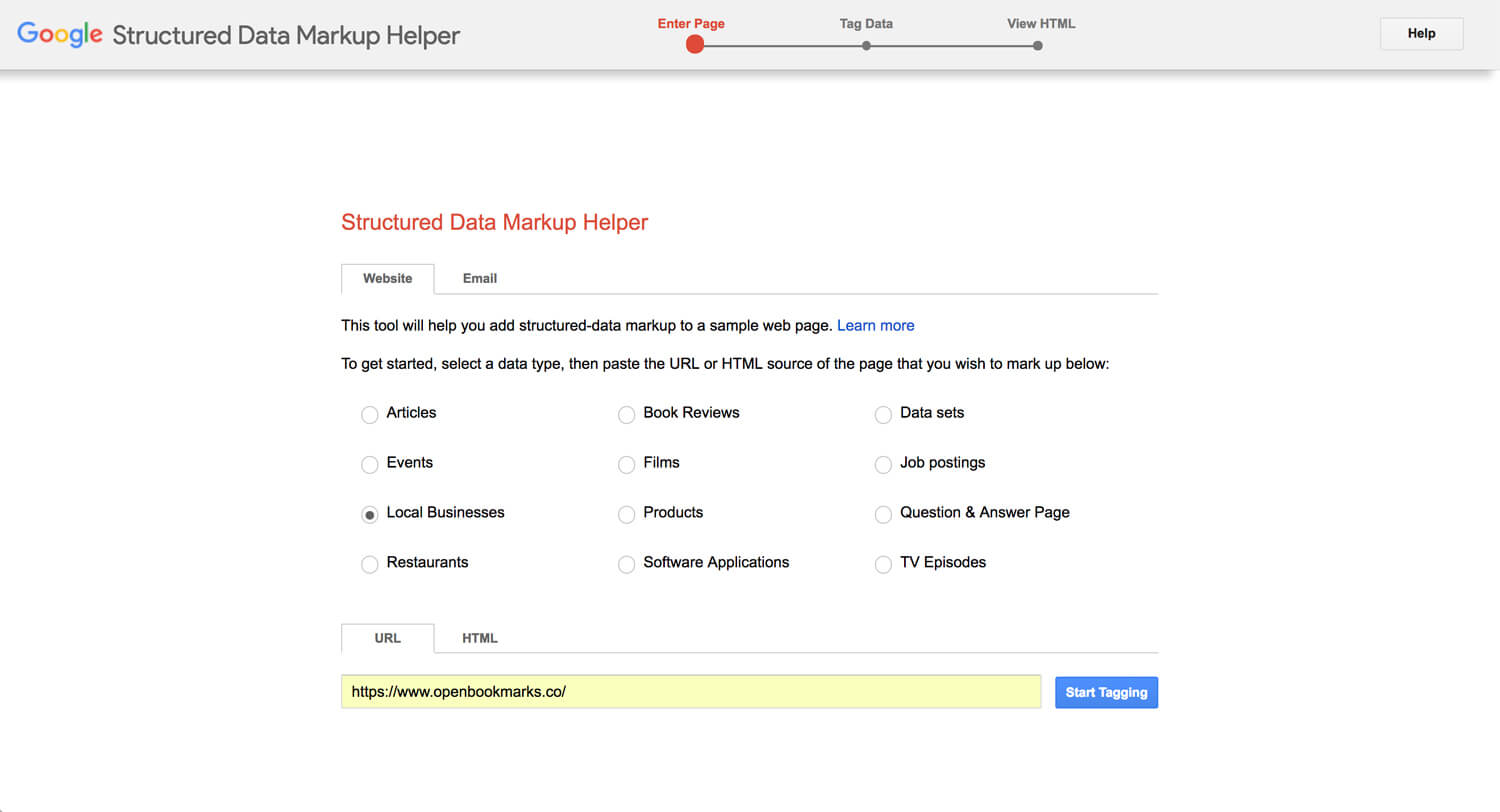Screen dimensions: 1500x812
Task: Follow the Learn more link
Action: [x=876, y=325]
